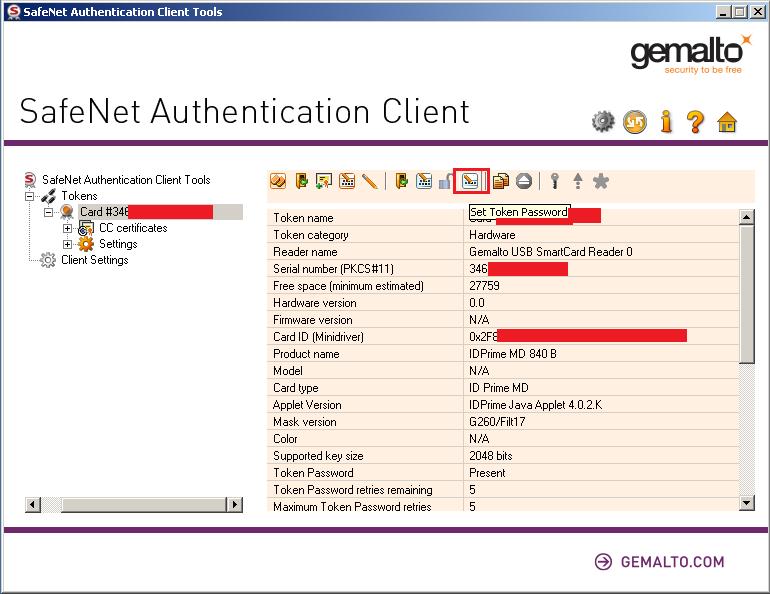Click the Initialize Token eraser icon
The image size is (770, 594).
click(x=278, y=181)
